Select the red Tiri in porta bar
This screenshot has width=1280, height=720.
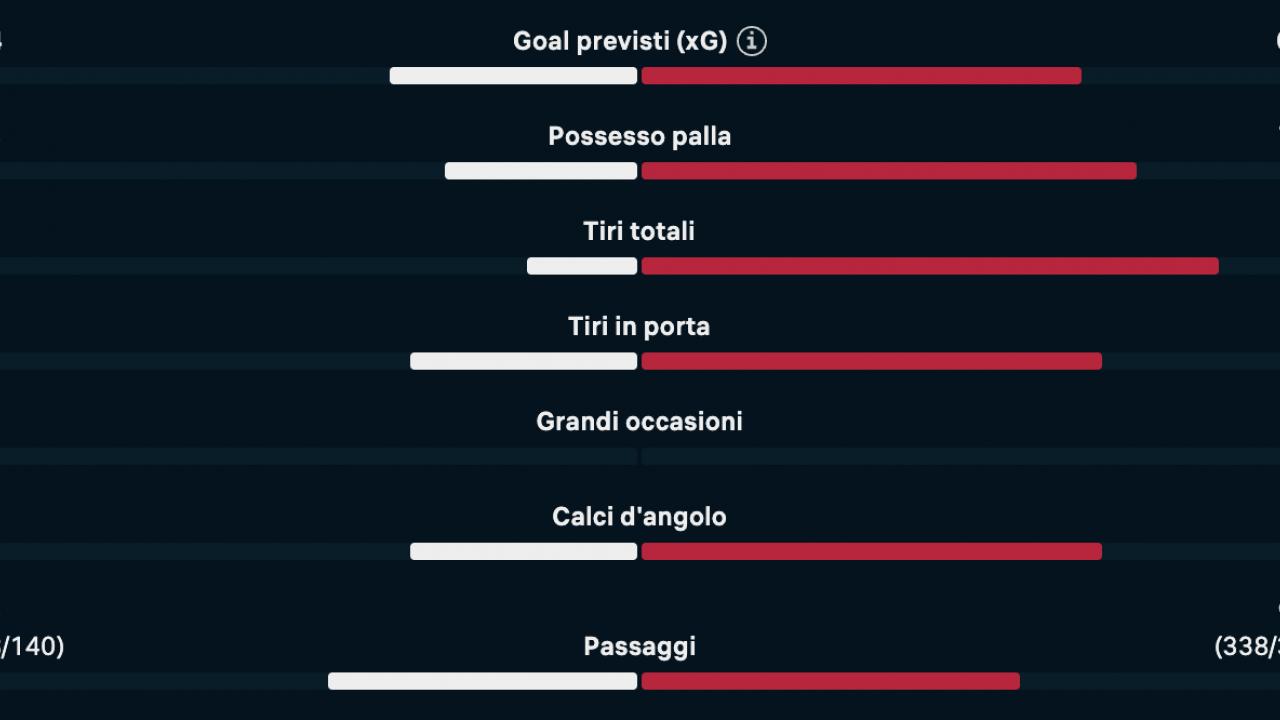tap(870, 361)
